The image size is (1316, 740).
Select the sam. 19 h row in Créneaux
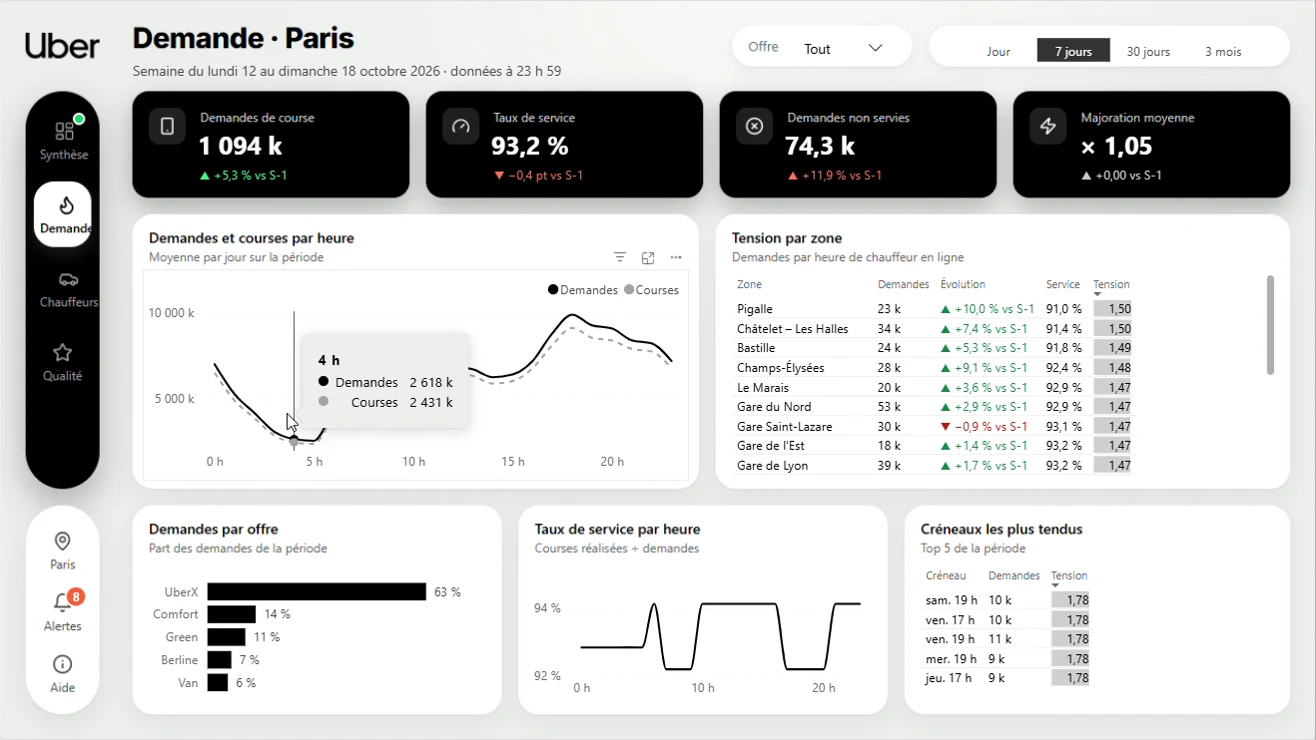click(x=1007, y=600)
